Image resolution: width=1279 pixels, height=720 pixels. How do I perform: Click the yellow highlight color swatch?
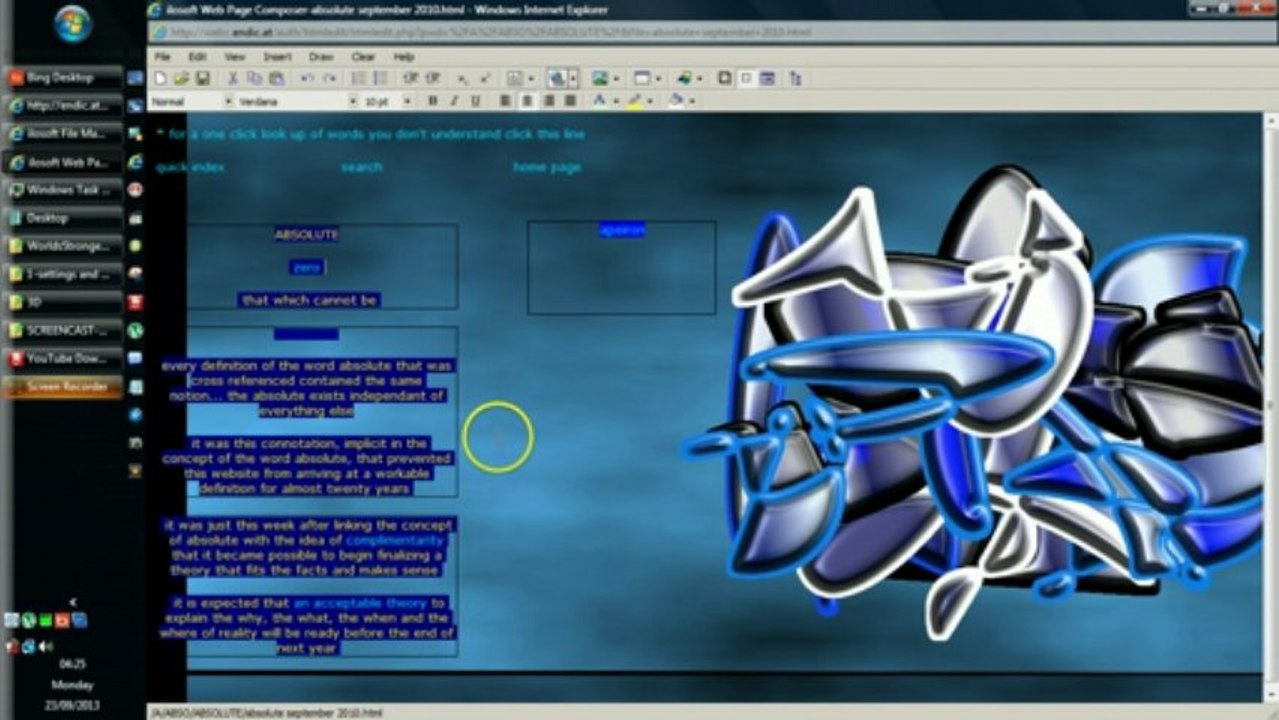click(635, 101)
